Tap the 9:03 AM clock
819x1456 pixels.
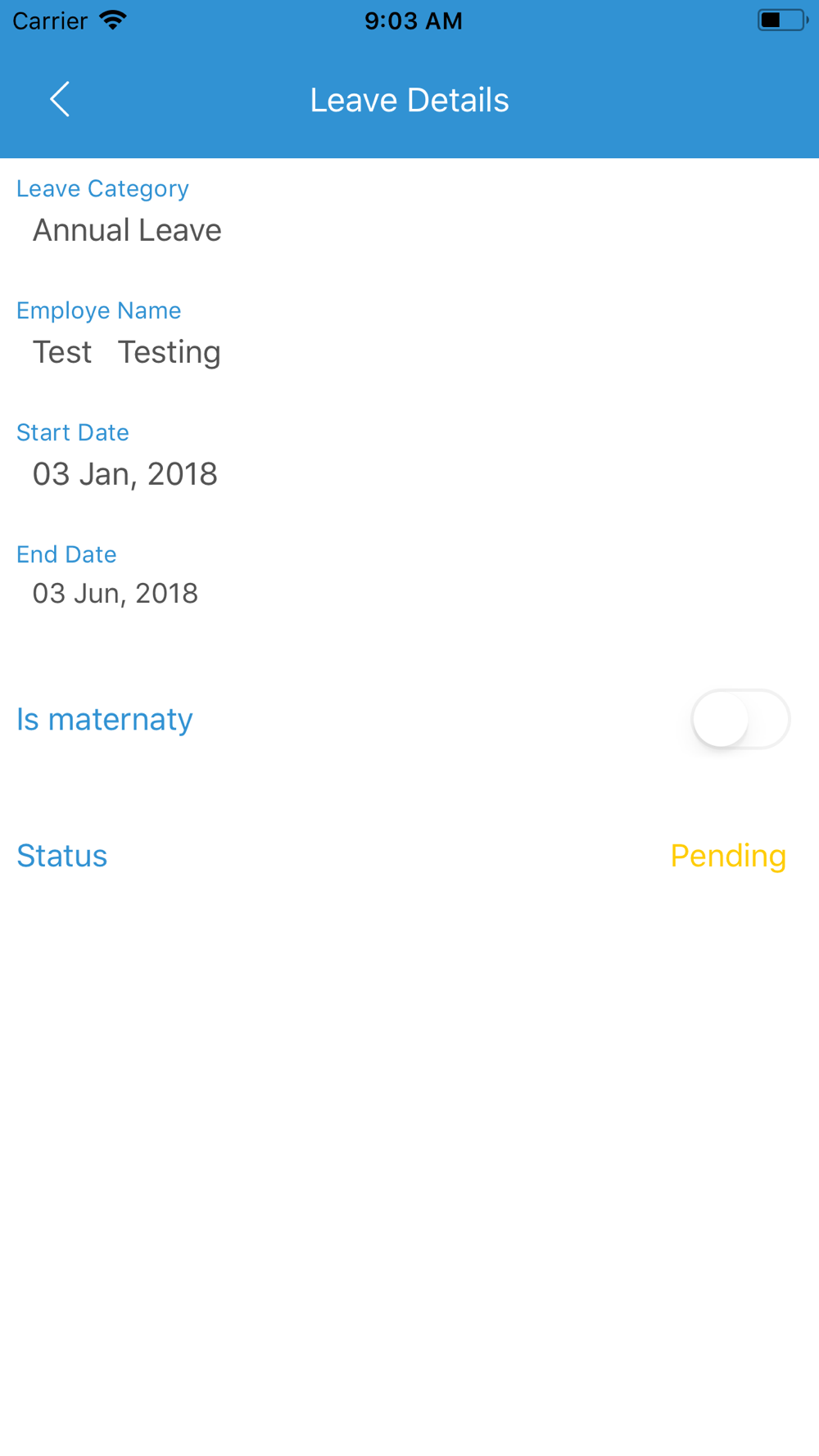tap(413, 20)
